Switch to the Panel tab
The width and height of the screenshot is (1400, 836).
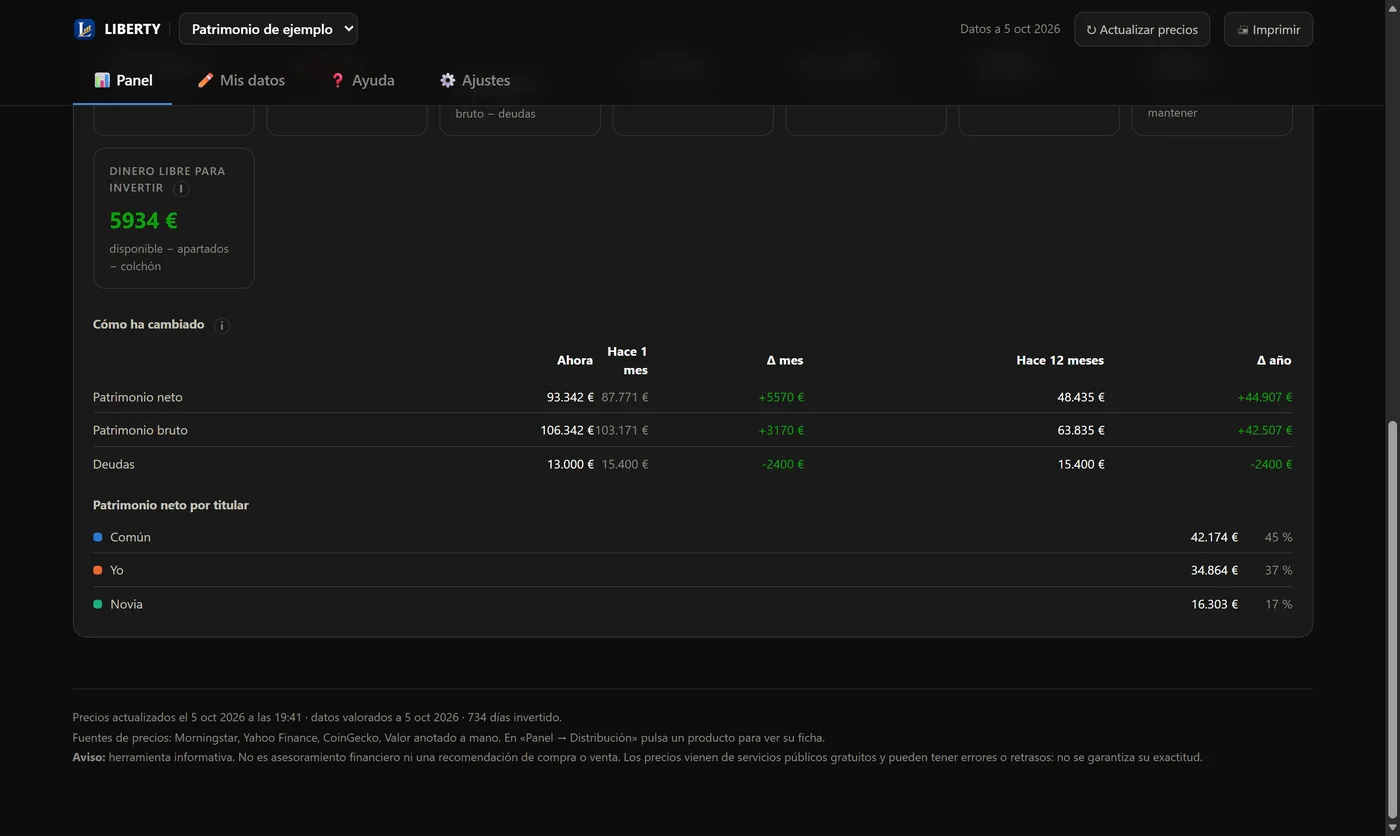coord(123,80)
